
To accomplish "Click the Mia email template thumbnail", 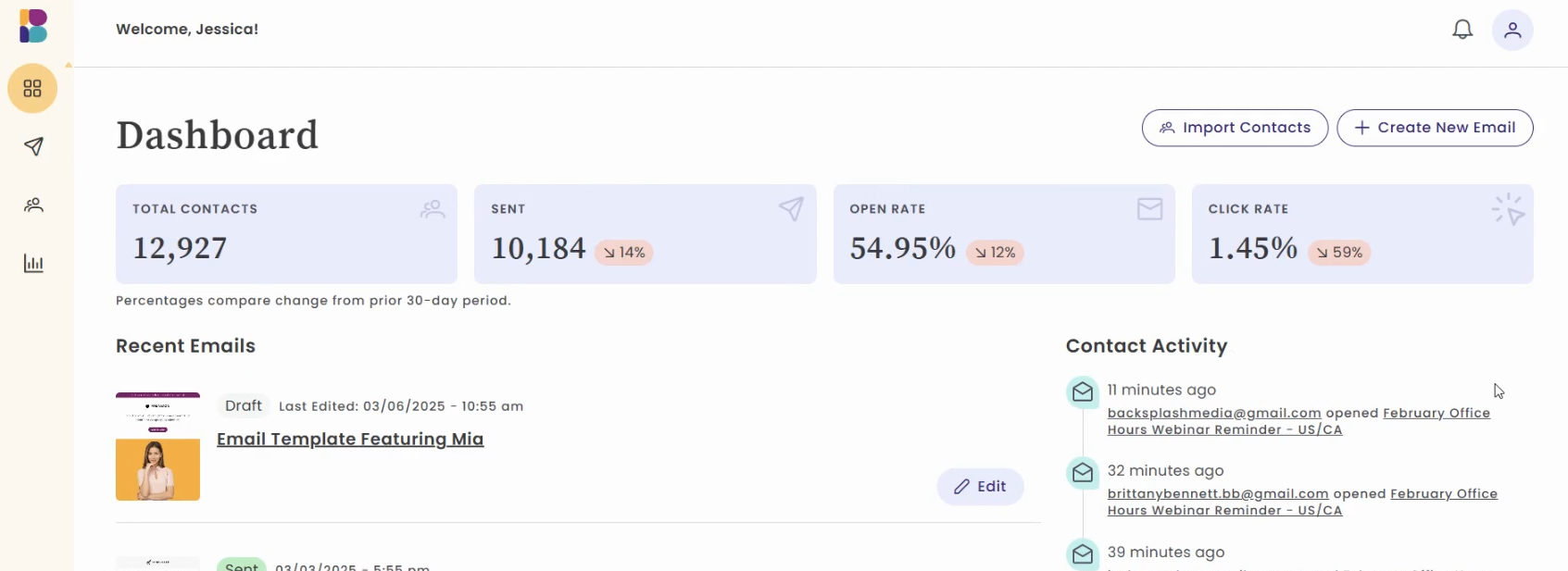I will click(x=157, y=447).
